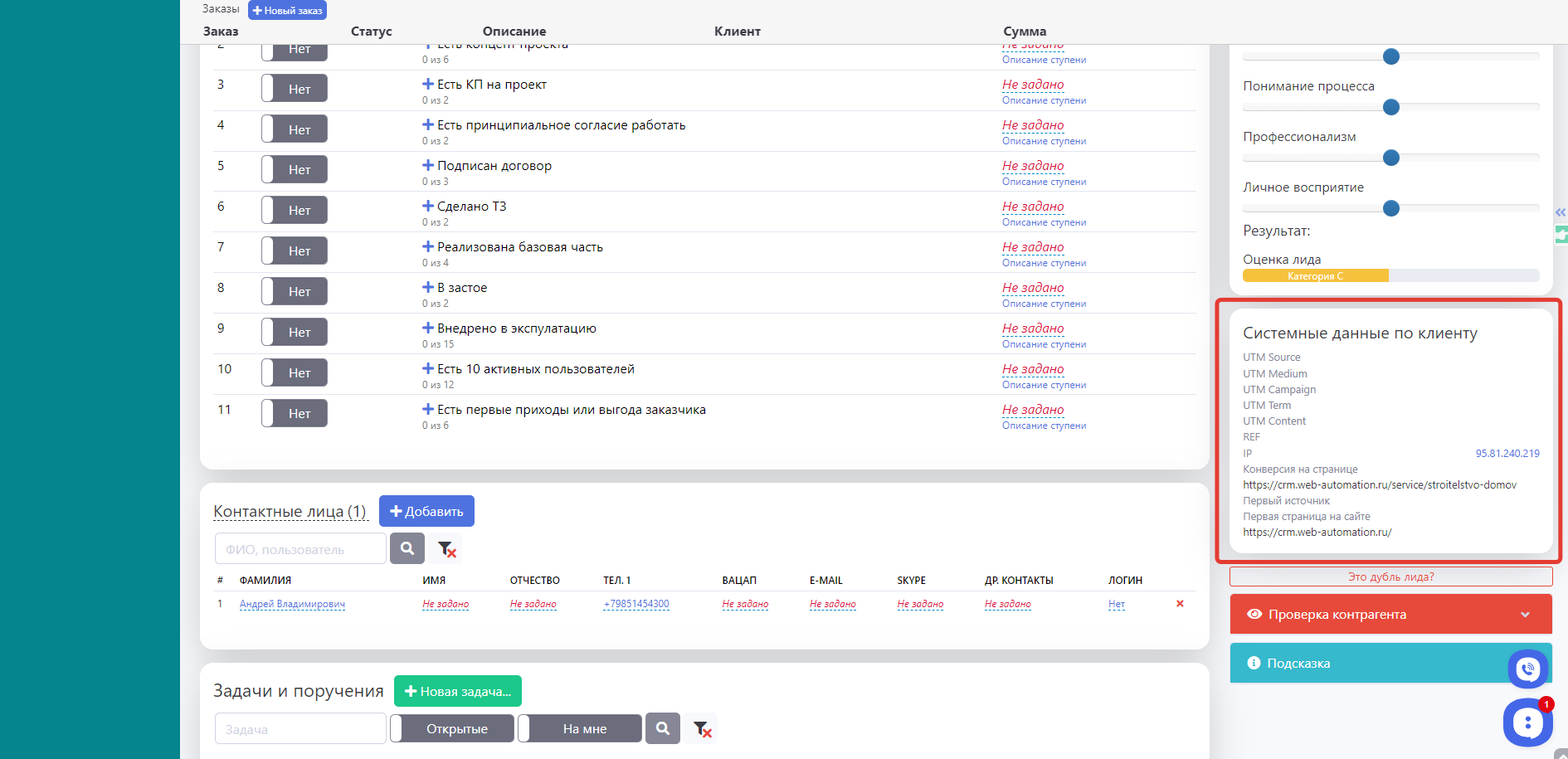Collapse the side panel with double chevron
Screen dimensions: 1568x759
coord(1560,212)
